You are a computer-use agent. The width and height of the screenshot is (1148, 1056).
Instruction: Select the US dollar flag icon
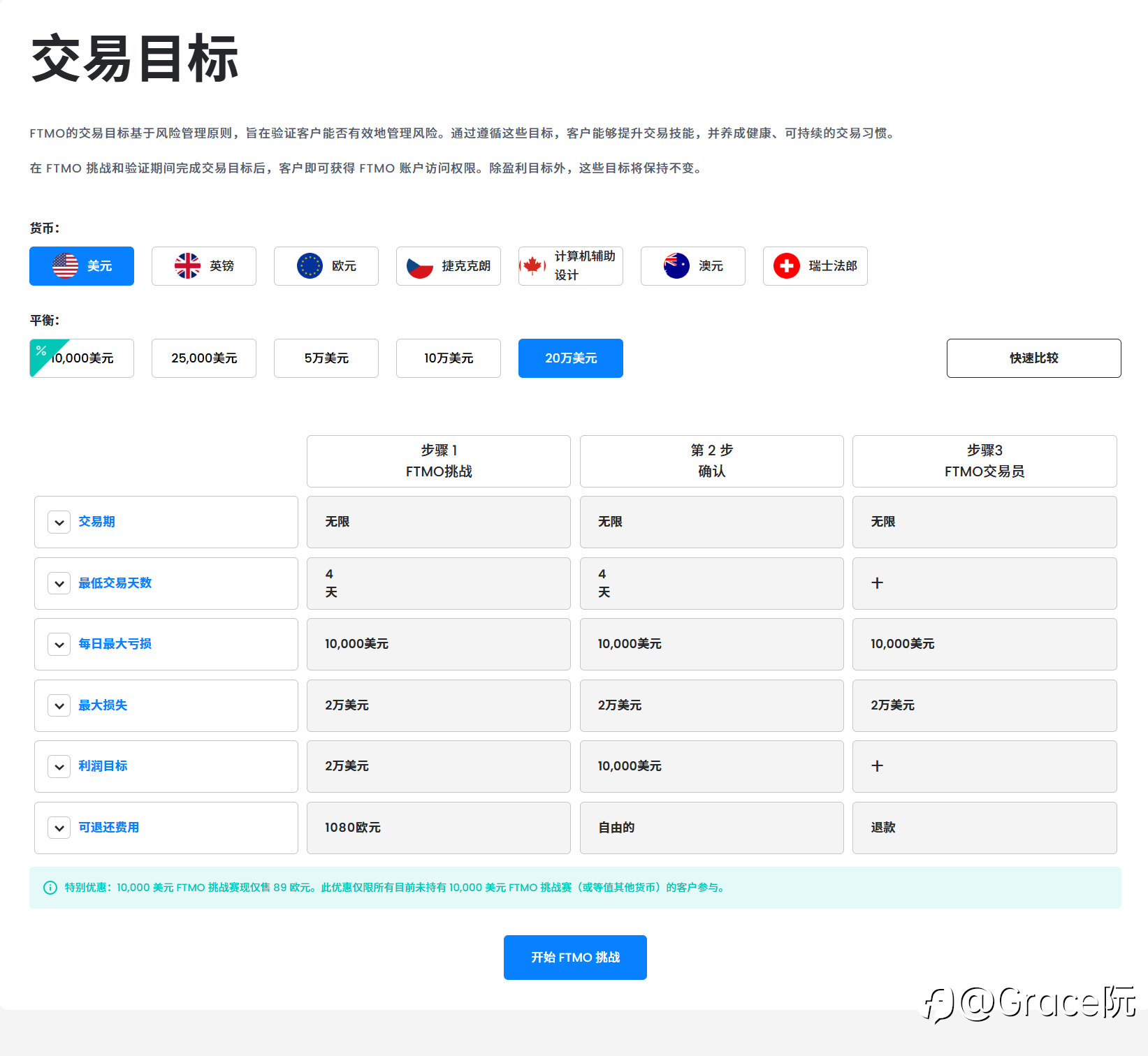click(x=66, y=266)
